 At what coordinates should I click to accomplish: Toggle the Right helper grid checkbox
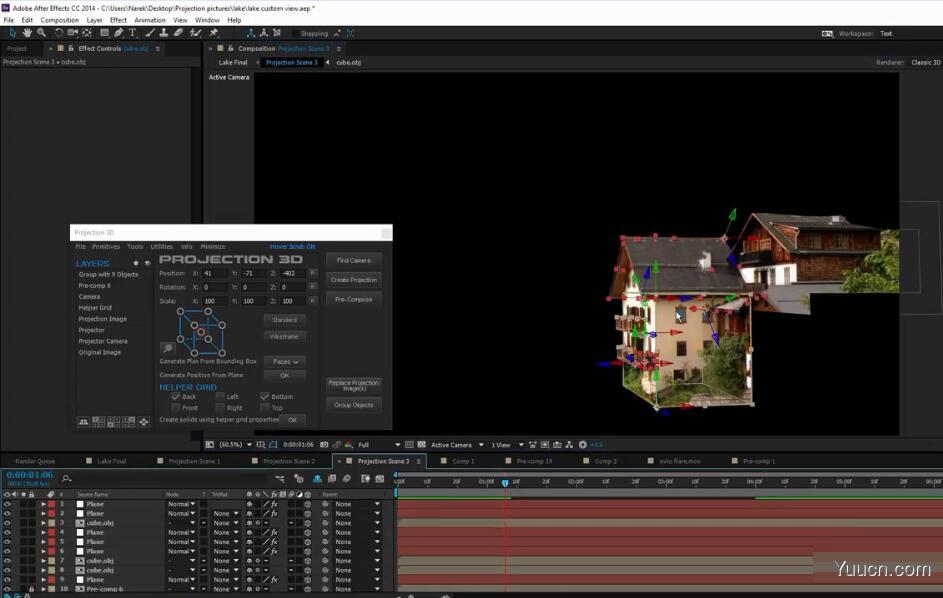(220, 408)
